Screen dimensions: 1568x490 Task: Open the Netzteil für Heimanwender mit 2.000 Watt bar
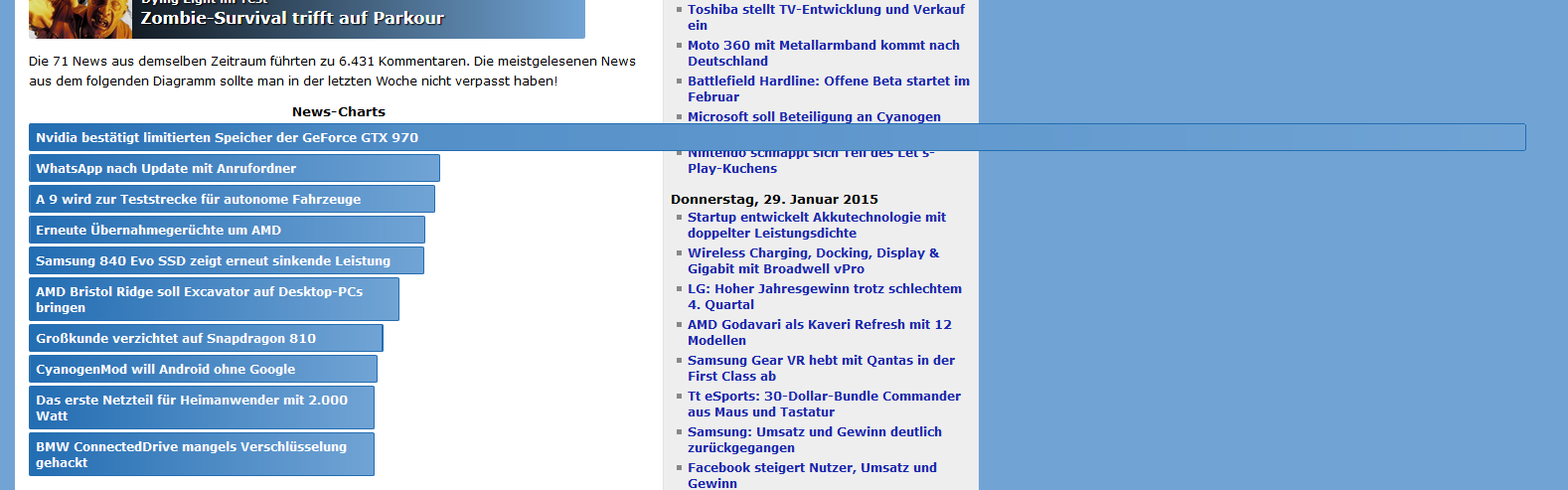202,408
